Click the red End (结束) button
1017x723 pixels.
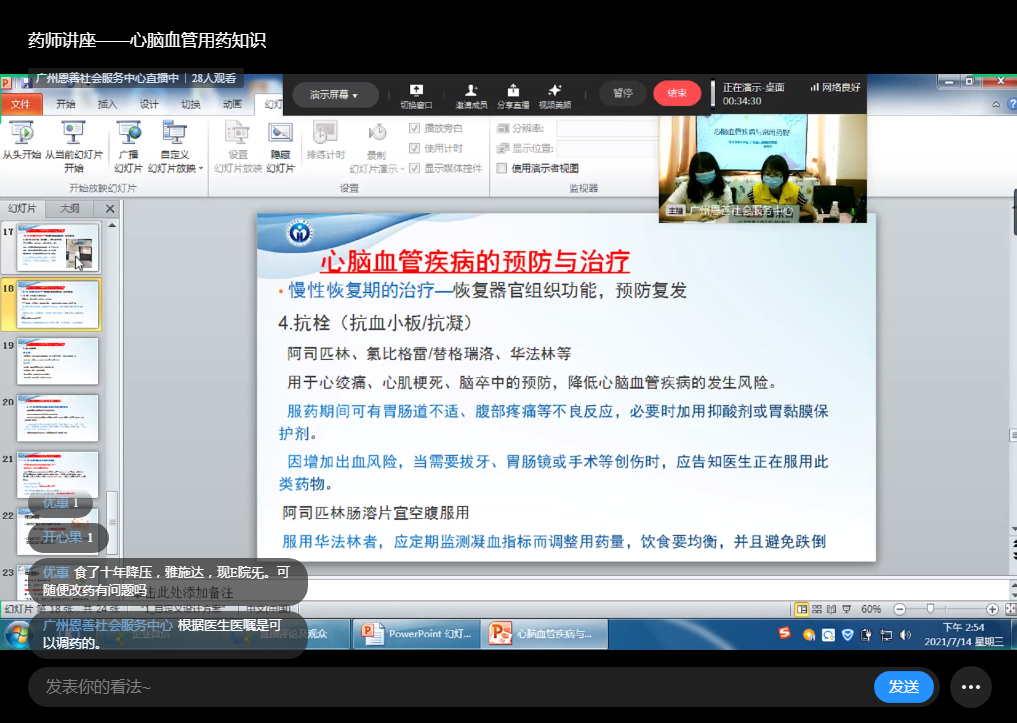click(x=677, y=93)
